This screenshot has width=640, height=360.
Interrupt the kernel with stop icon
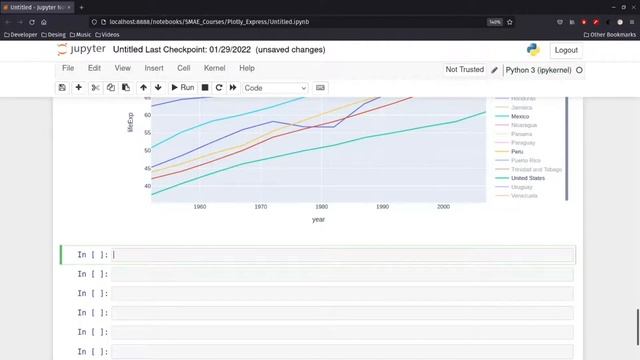(x=205, y=88)
